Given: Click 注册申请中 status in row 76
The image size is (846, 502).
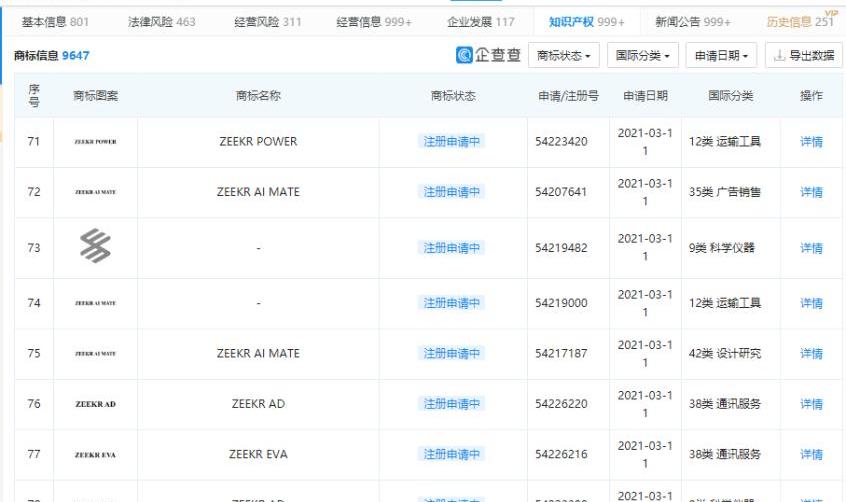Looking at the screenshot, I should [x=452, y=404].
